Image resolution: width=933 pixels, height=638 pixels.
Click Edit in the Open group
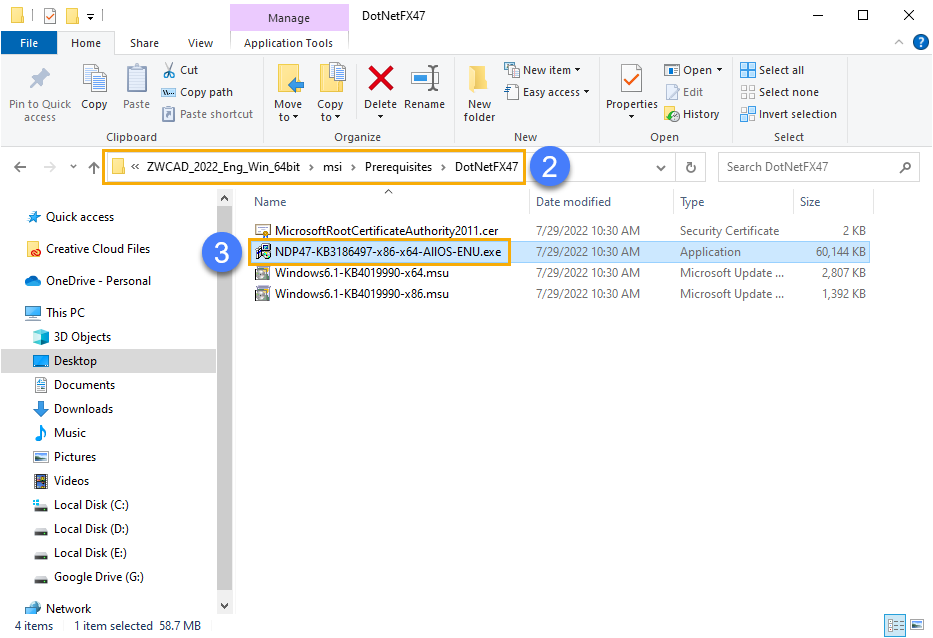tap(684, 92)
